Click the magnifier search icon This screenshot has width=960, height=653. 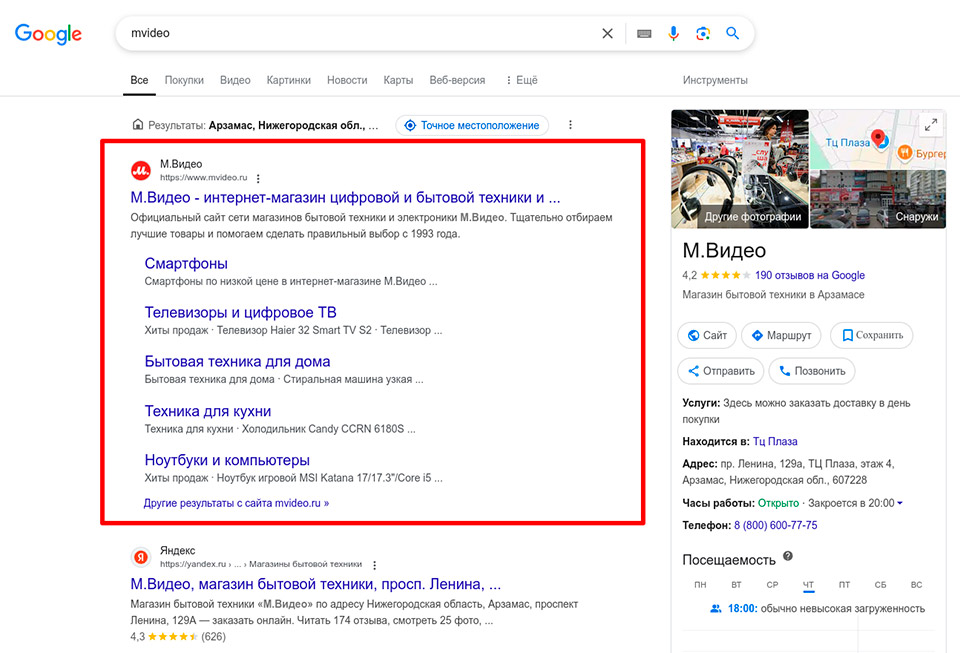coord(733,33)
